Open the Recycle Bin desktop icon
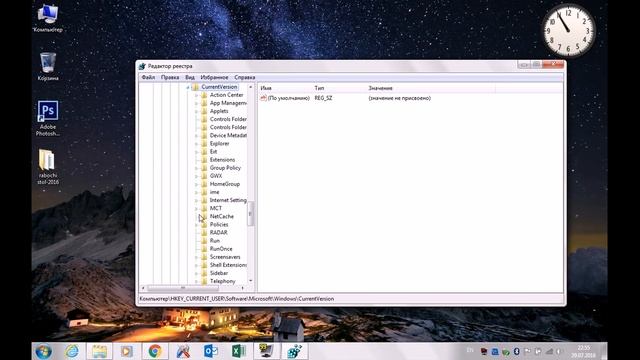This screenshot has width=640, height=360. 48,66
